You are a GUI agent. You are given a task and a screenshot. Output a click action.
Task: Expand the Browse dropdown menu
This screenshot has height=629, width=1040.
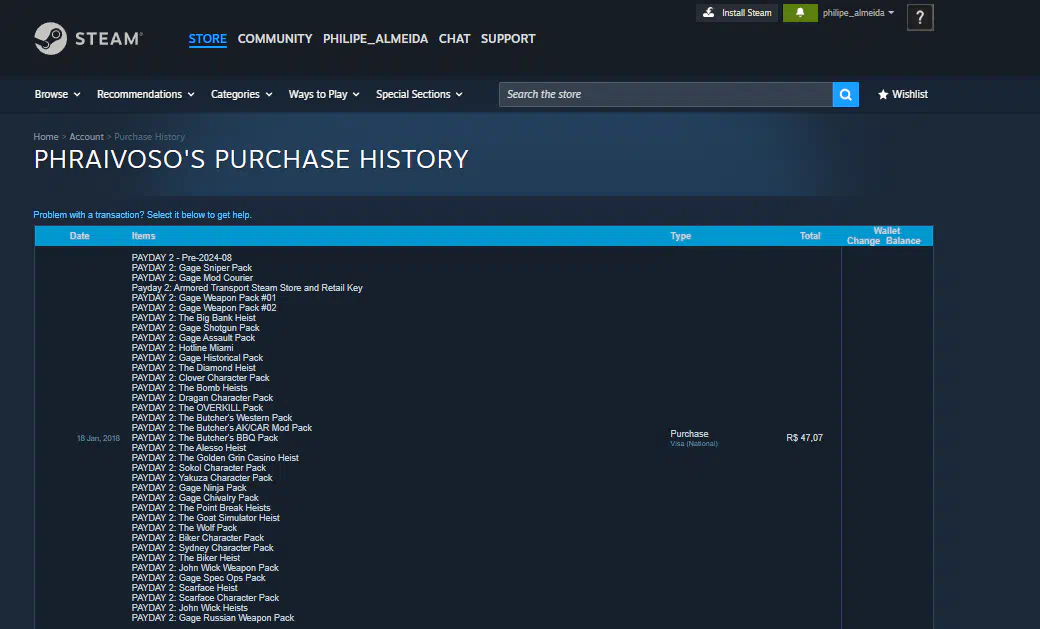(x=58, y=94)
